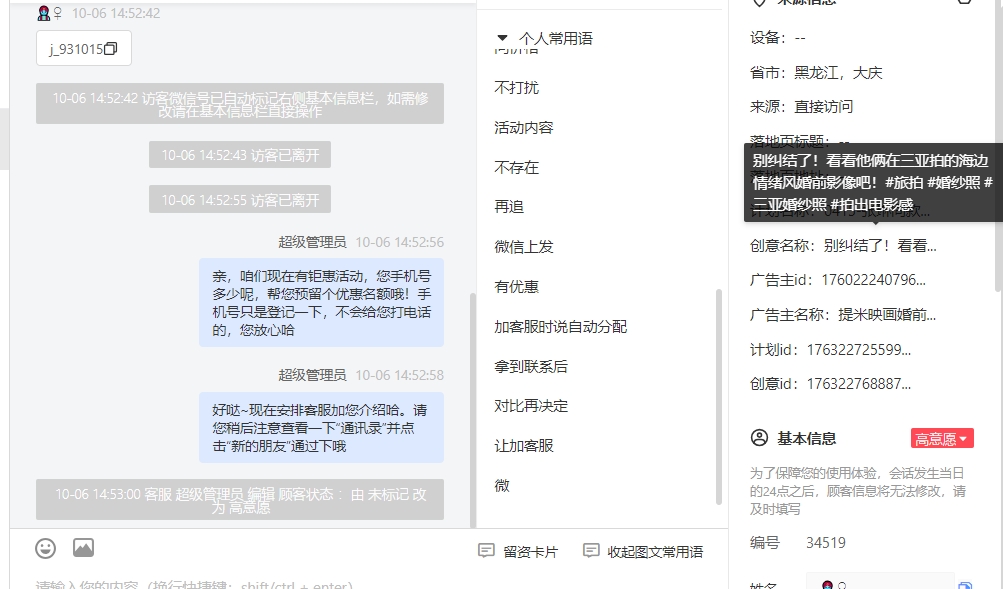Select the 不存在 quick phrase

pyautogui.click(x=517, y=168)
